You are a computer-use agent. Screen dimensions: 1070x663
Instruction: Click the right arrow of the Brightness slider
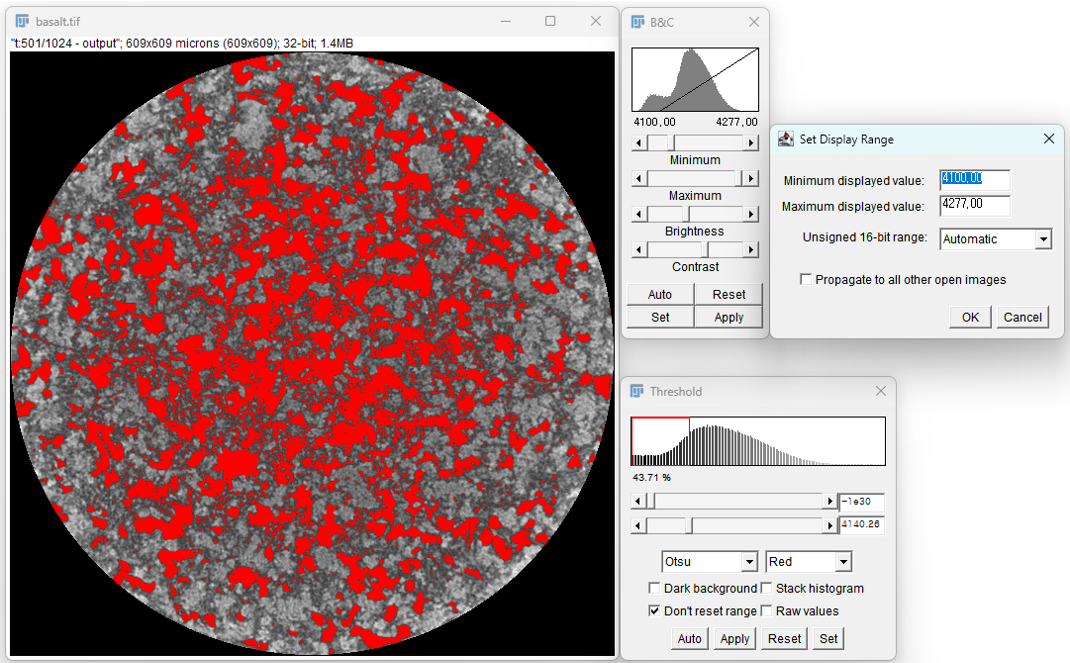tap(751, 213)
